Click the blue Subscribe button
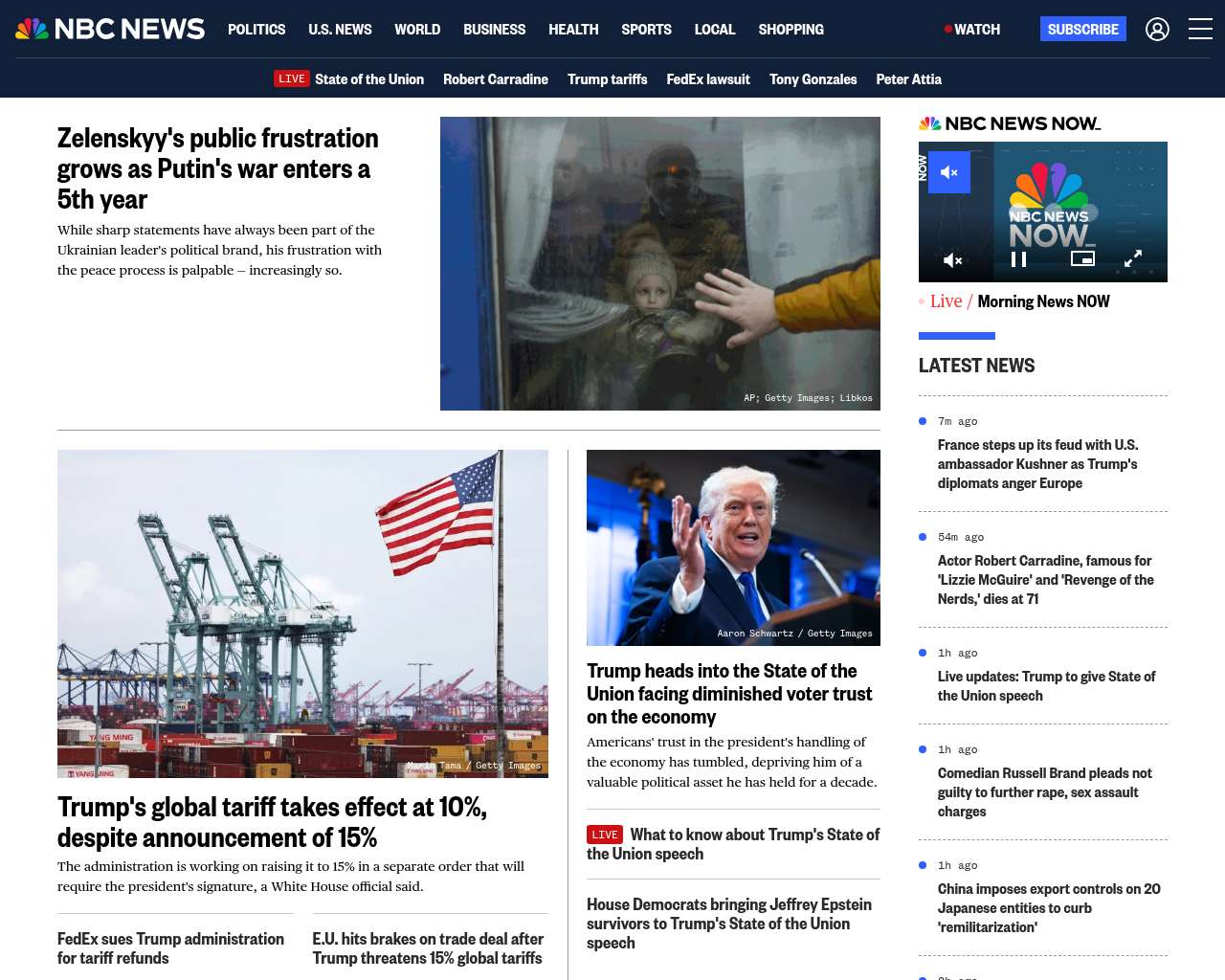 coord(1082,30)
